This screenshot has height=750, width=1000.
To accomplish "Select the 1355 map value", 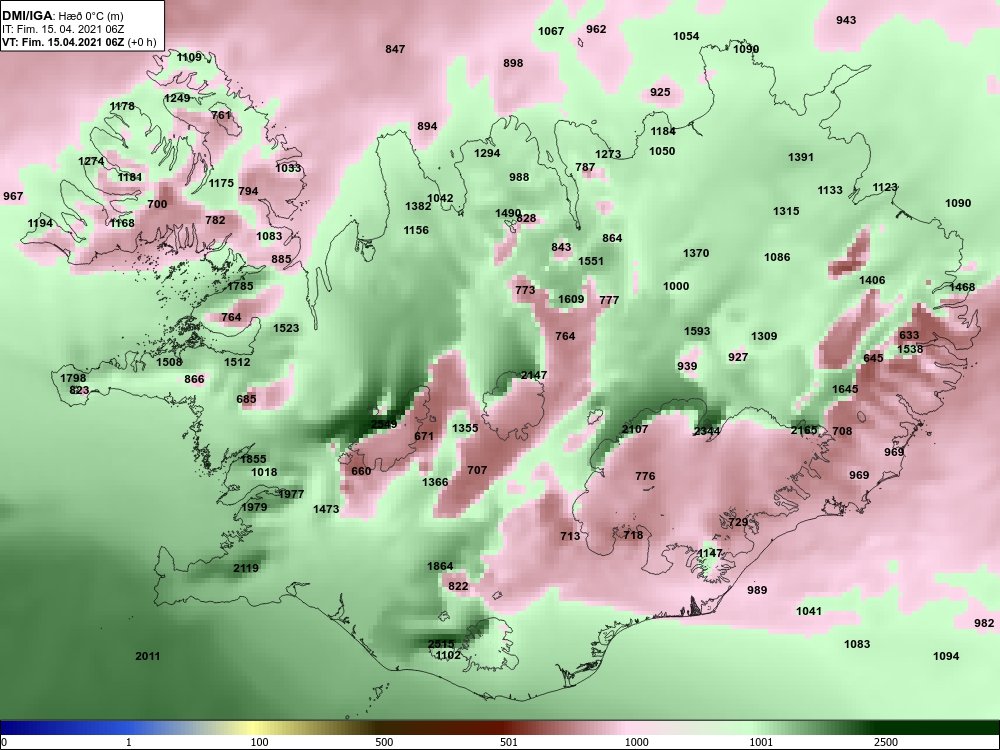I will point(465,428).
